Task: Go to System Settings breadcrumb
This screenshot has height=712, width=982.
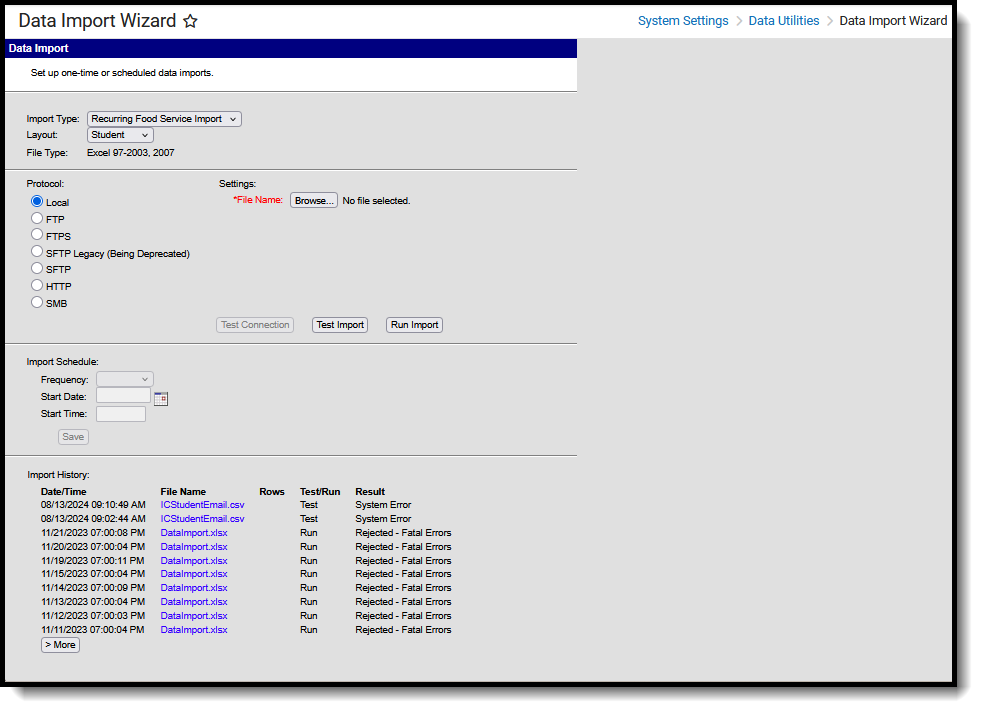Action: pyautogui.click(x=683, y=21)
